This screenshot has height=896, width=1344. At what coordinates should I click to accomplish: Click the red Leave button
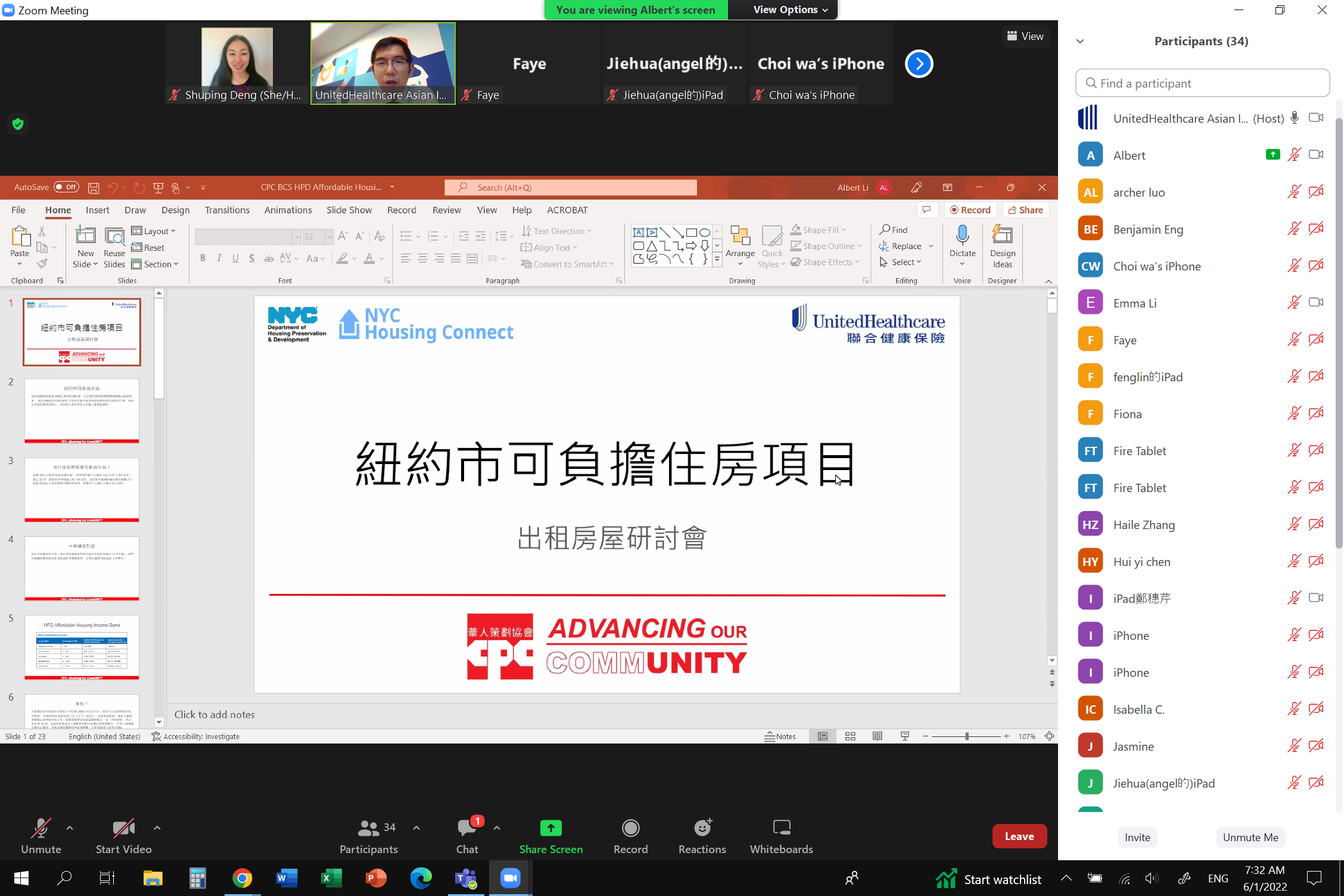click(1019, 836)
